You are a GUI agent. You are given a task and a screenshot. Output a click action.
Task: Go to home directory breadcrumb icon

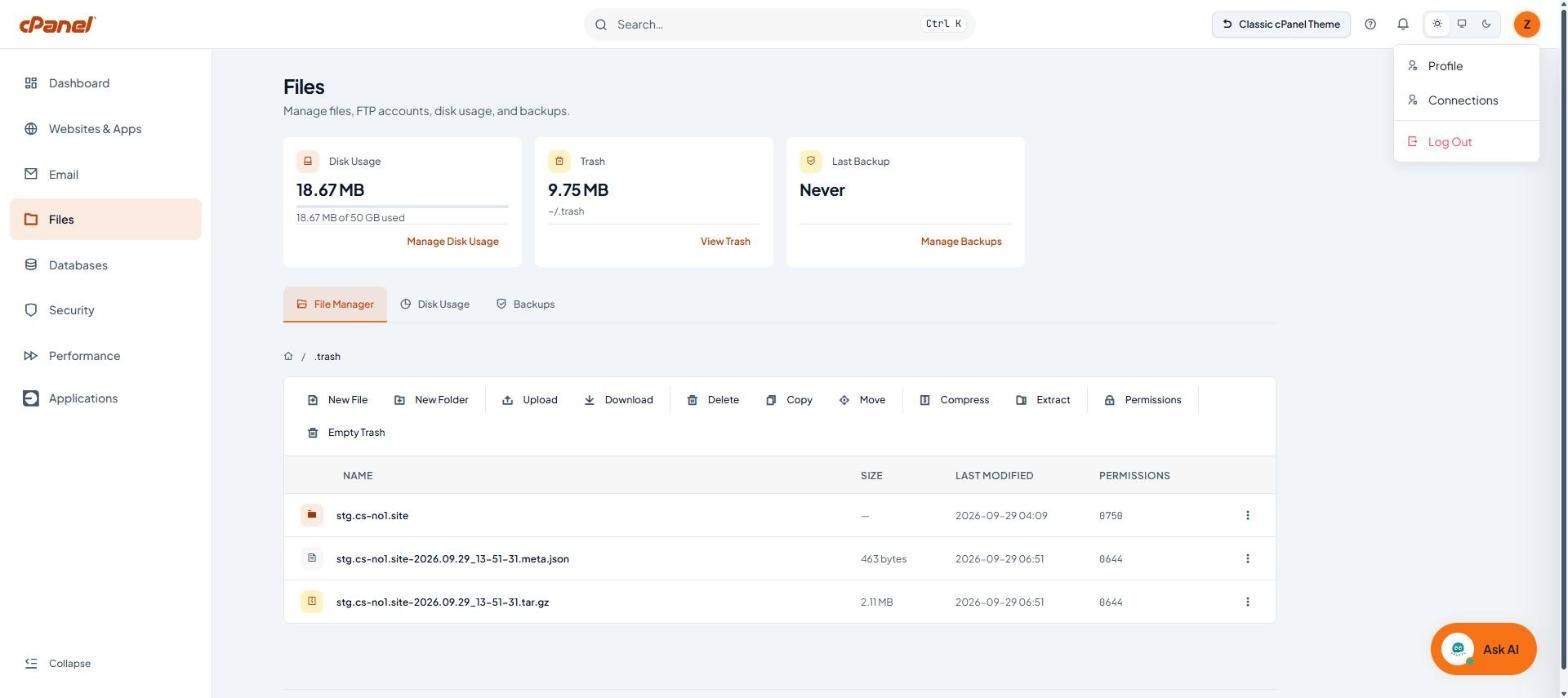tap(288, 356)
